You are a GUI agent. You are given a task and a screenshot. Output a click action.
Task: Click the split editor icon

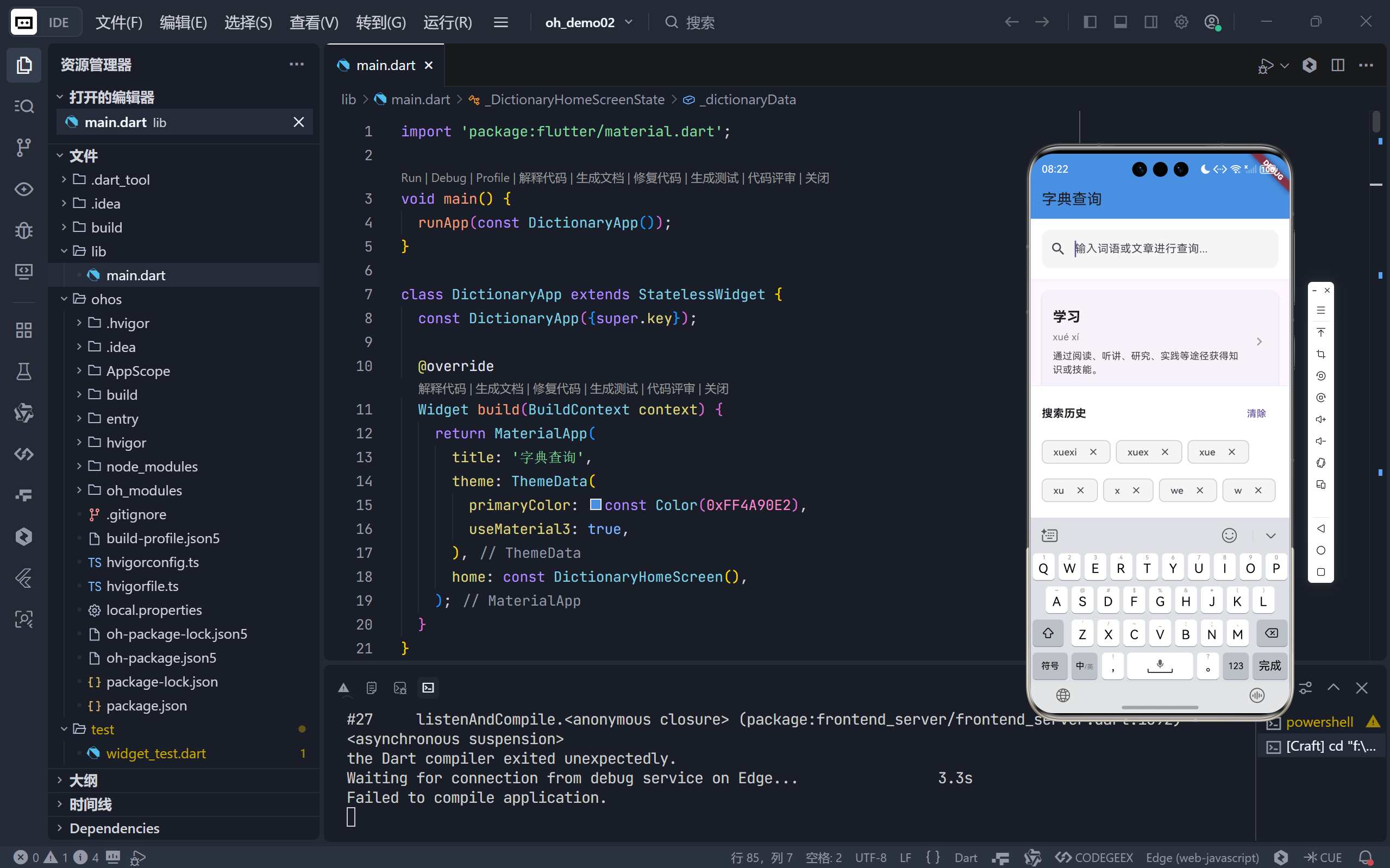click(x=1337, y=65)
